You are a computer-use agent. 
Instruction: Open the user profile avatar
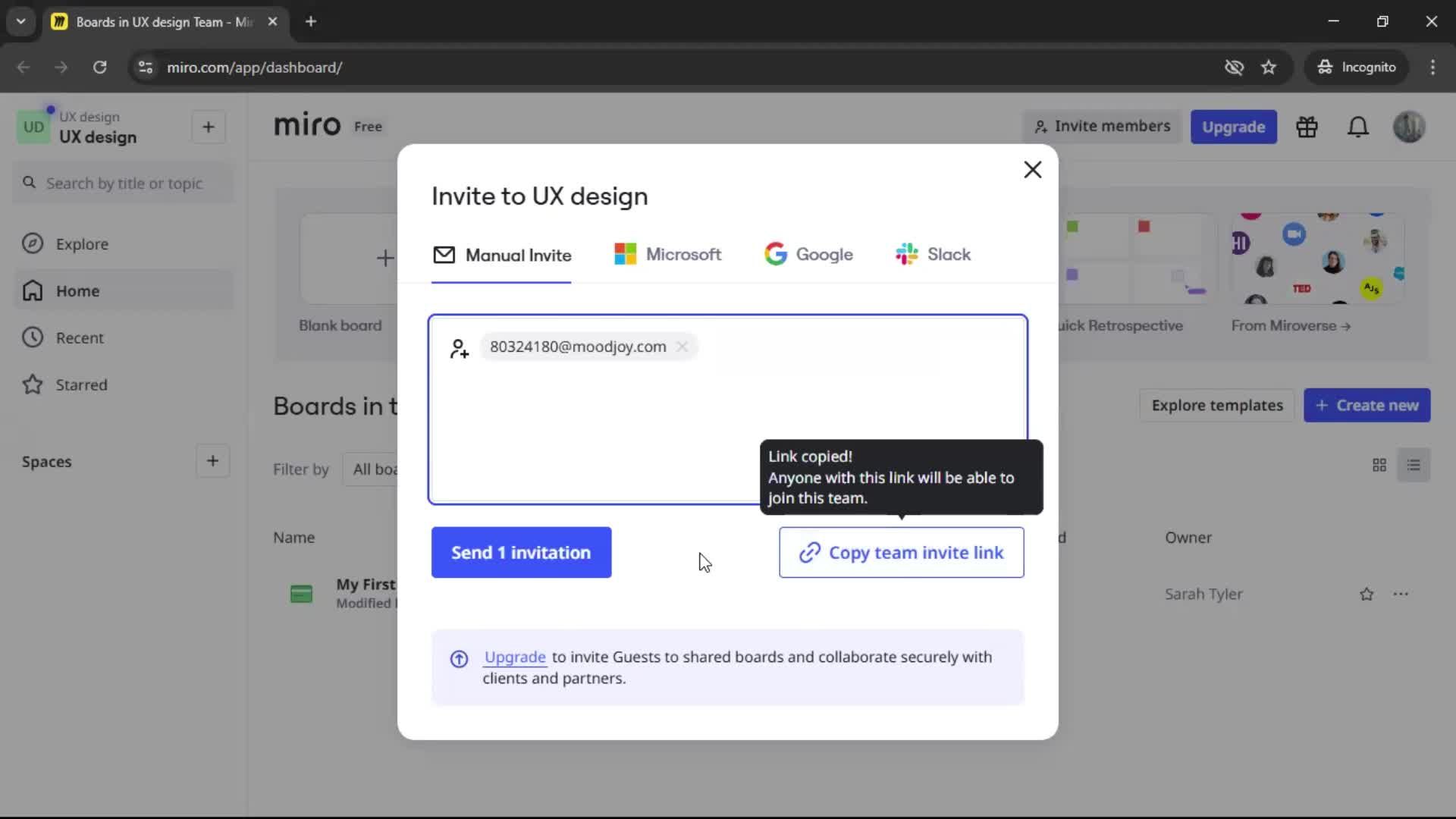(x=1408, y=127)
